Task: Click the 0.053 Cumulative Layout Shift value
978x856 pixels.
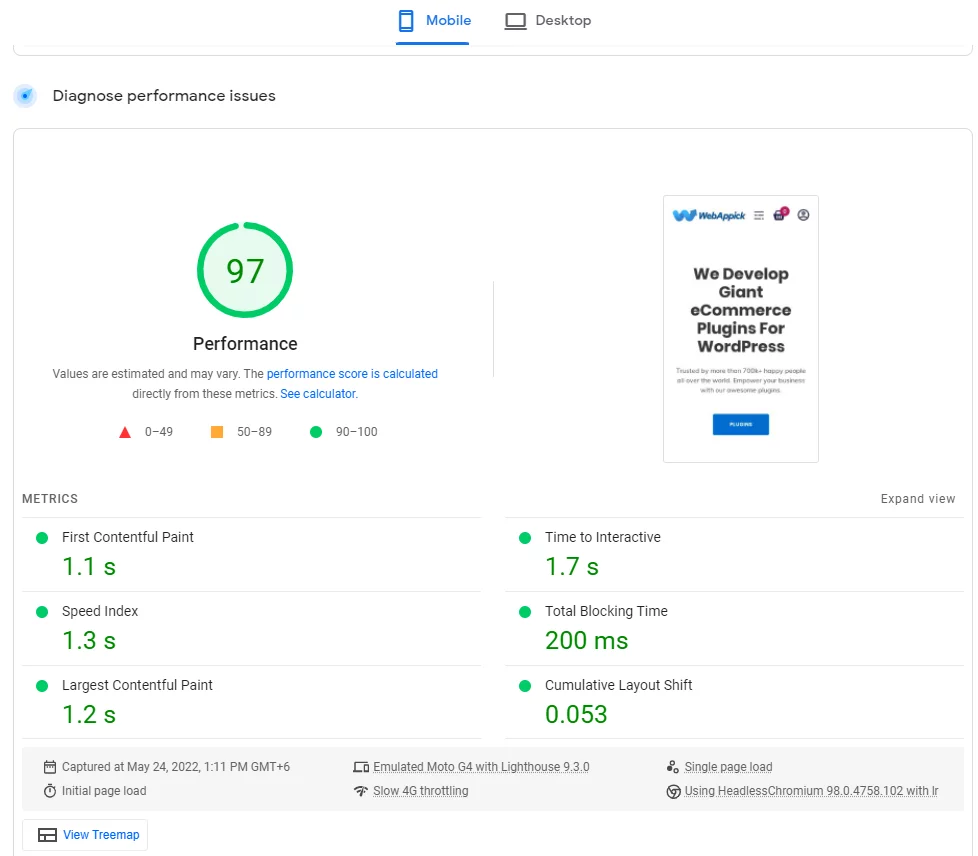Action: point(576,715)
